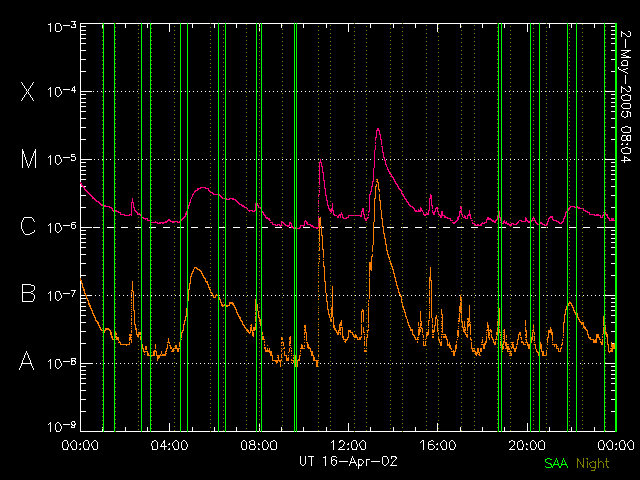
Task: Click the 16:00 time axis label
Action: (438, 445)
